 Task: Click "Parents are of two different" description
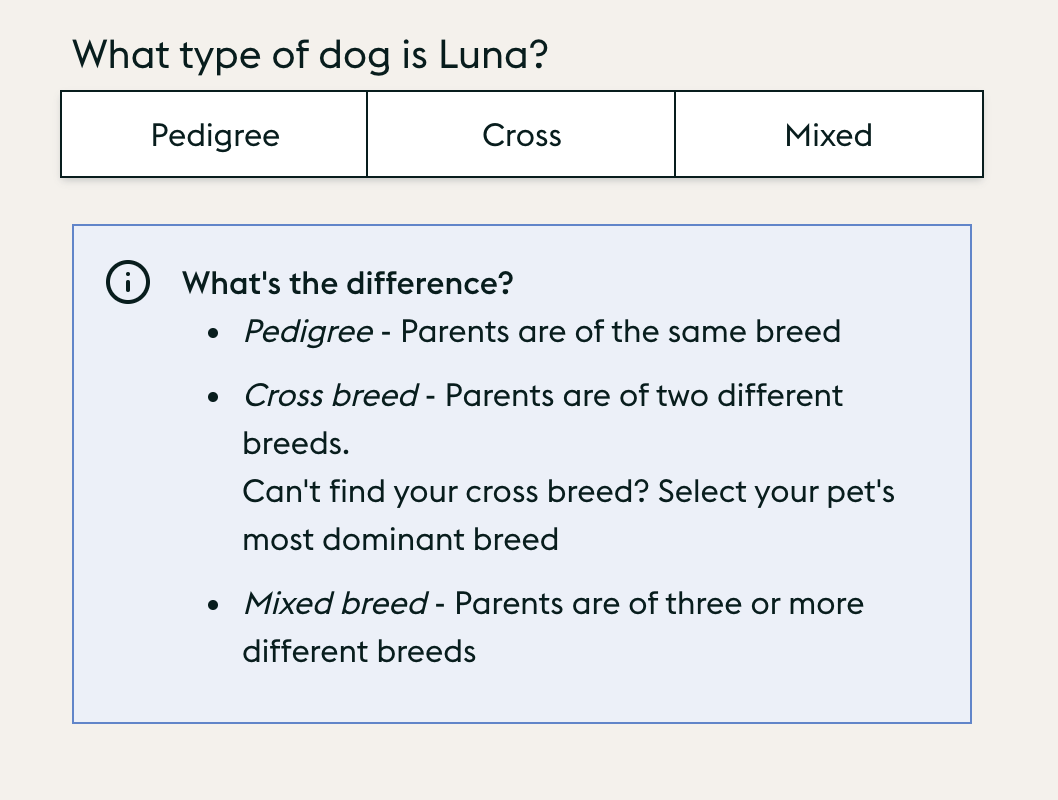644,395
